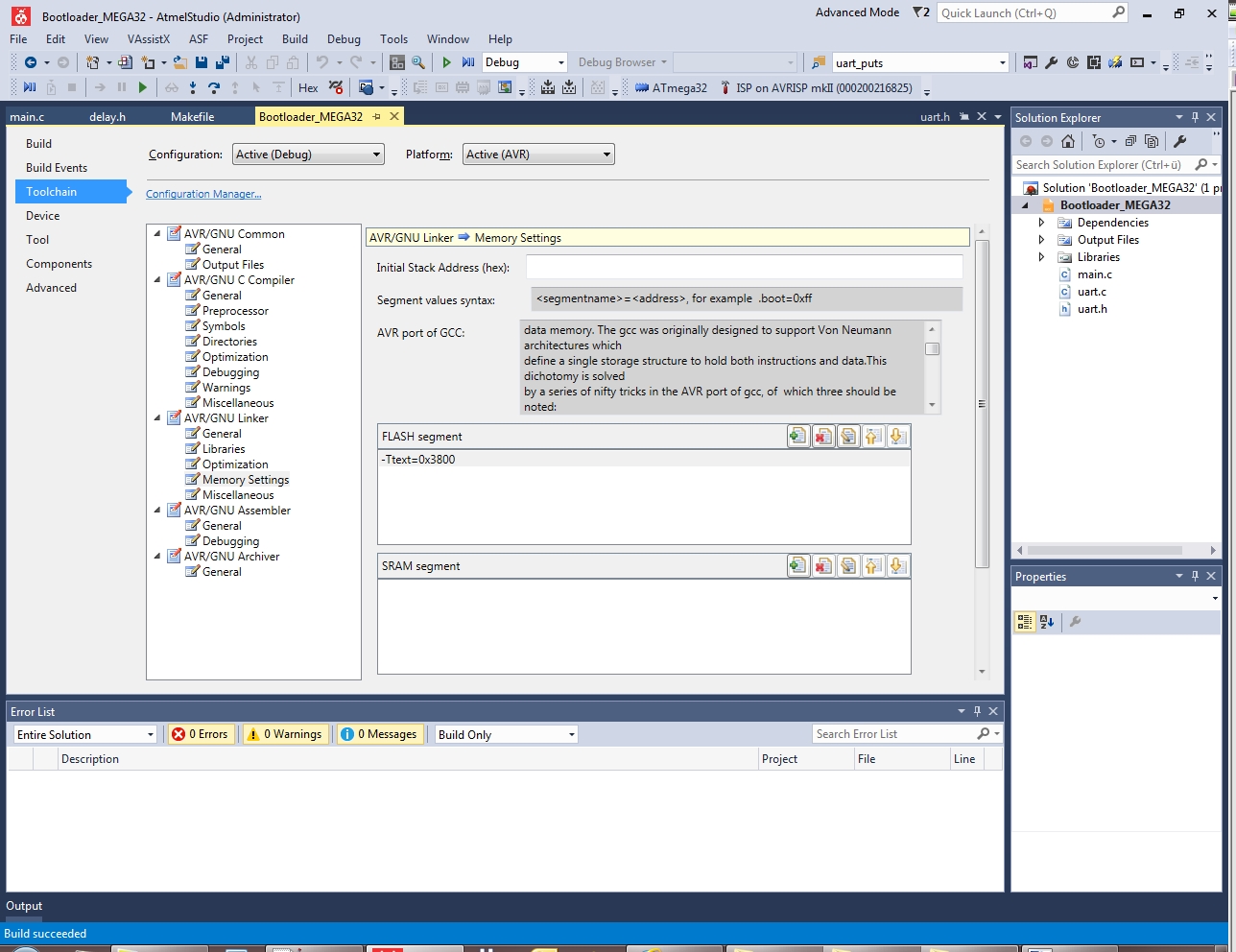Move FLASH segment item down
Viewport: 1236px width, 952px height.
tap(898, 437)
